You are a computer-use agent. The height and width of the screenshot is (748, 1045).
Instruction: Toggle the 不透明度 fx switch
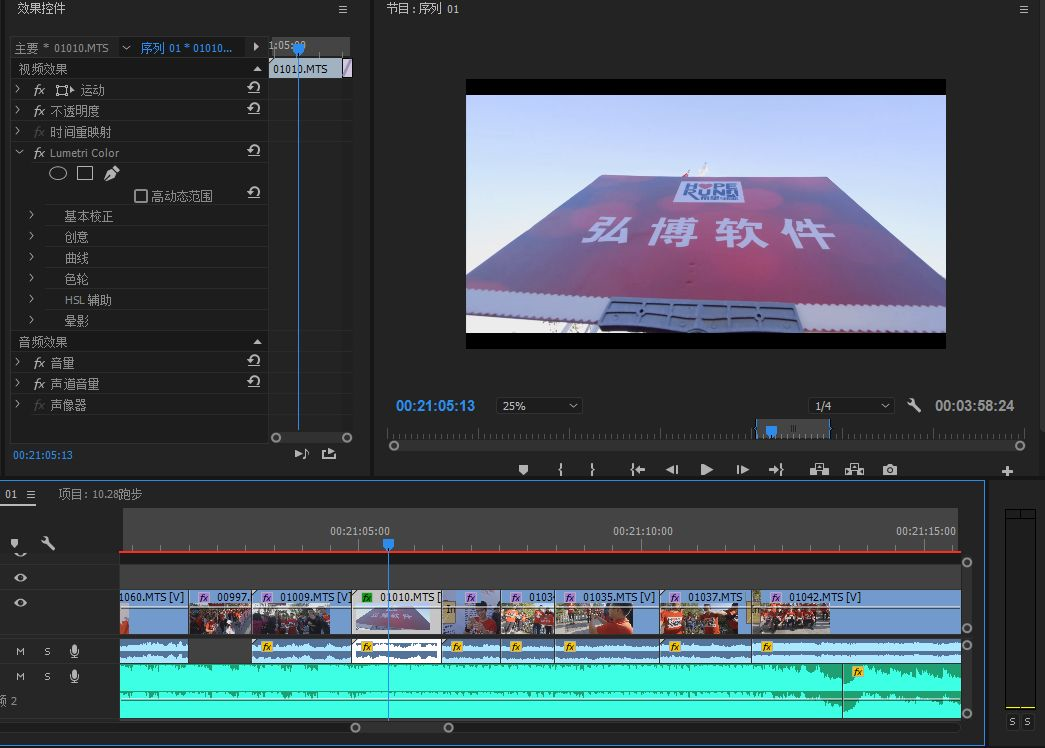[x=39, y=111]
